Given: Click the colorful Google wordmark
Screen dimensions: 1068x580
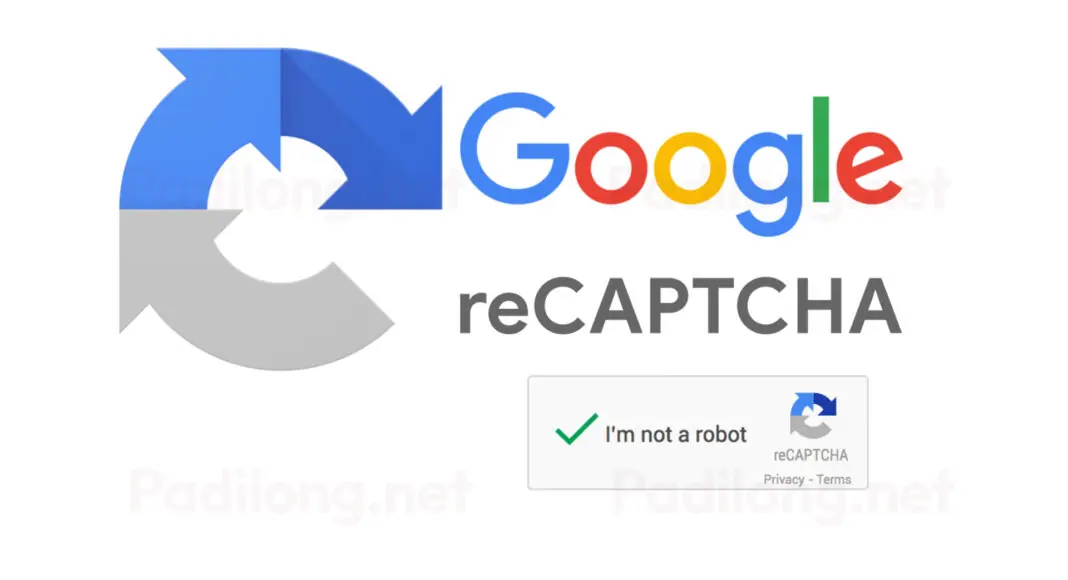Looking at the screenshot, I should (682, 165).
